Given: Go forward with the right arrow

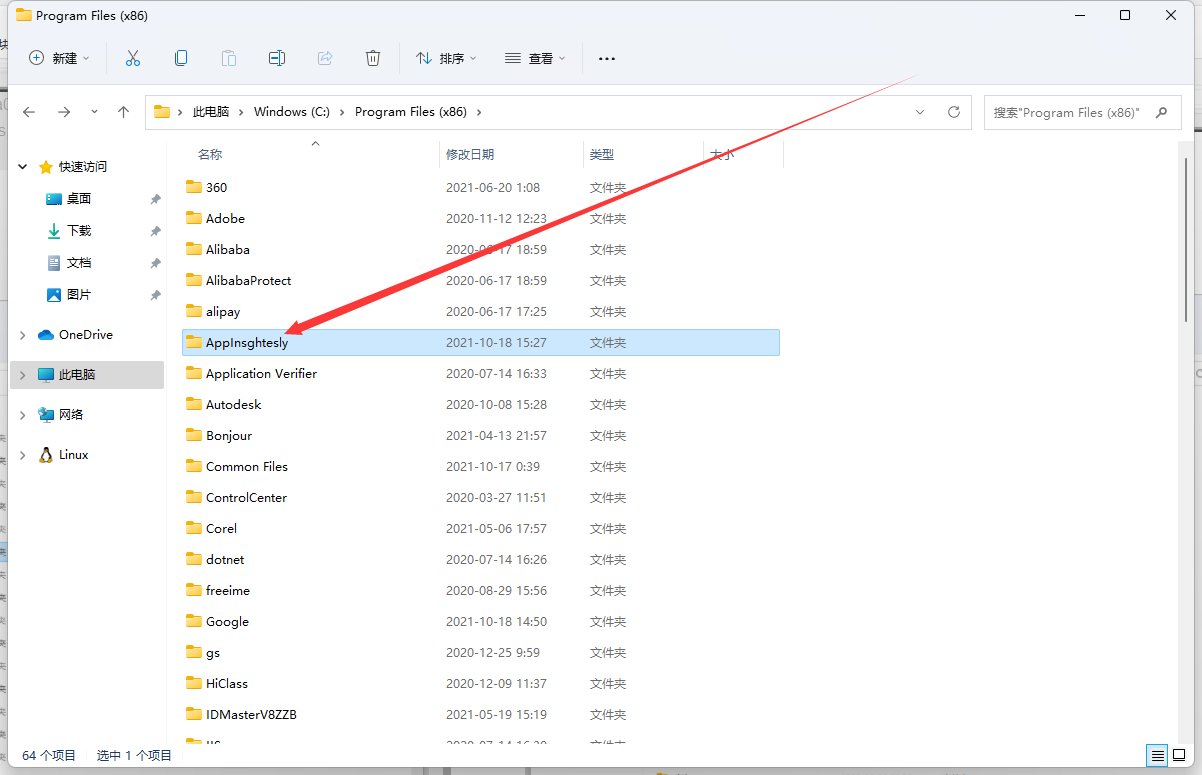Looking at the screenshot, I should pyautogui.click(x=64, y=112).
